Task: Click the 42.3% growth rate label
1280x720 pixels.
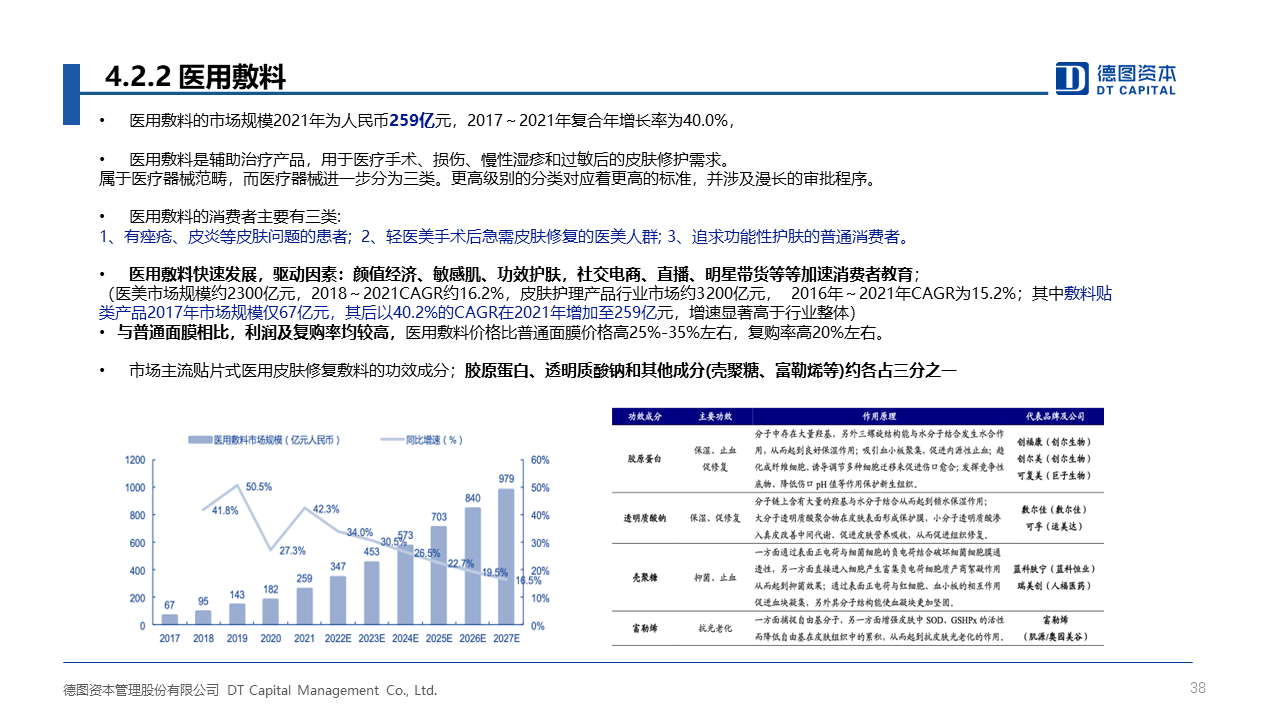Action: point(326,509)
